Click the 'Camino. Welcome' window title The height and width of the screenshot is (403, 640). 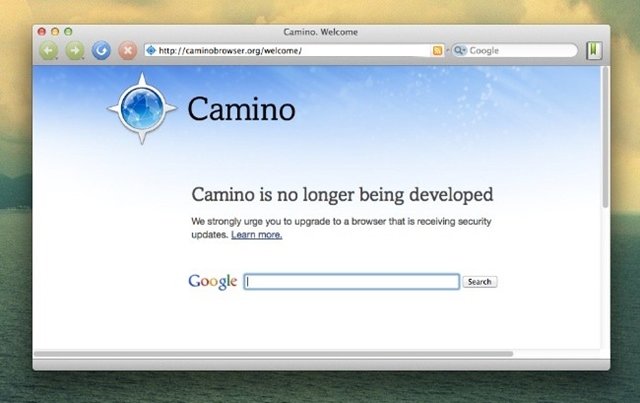[x=320, y=32]
